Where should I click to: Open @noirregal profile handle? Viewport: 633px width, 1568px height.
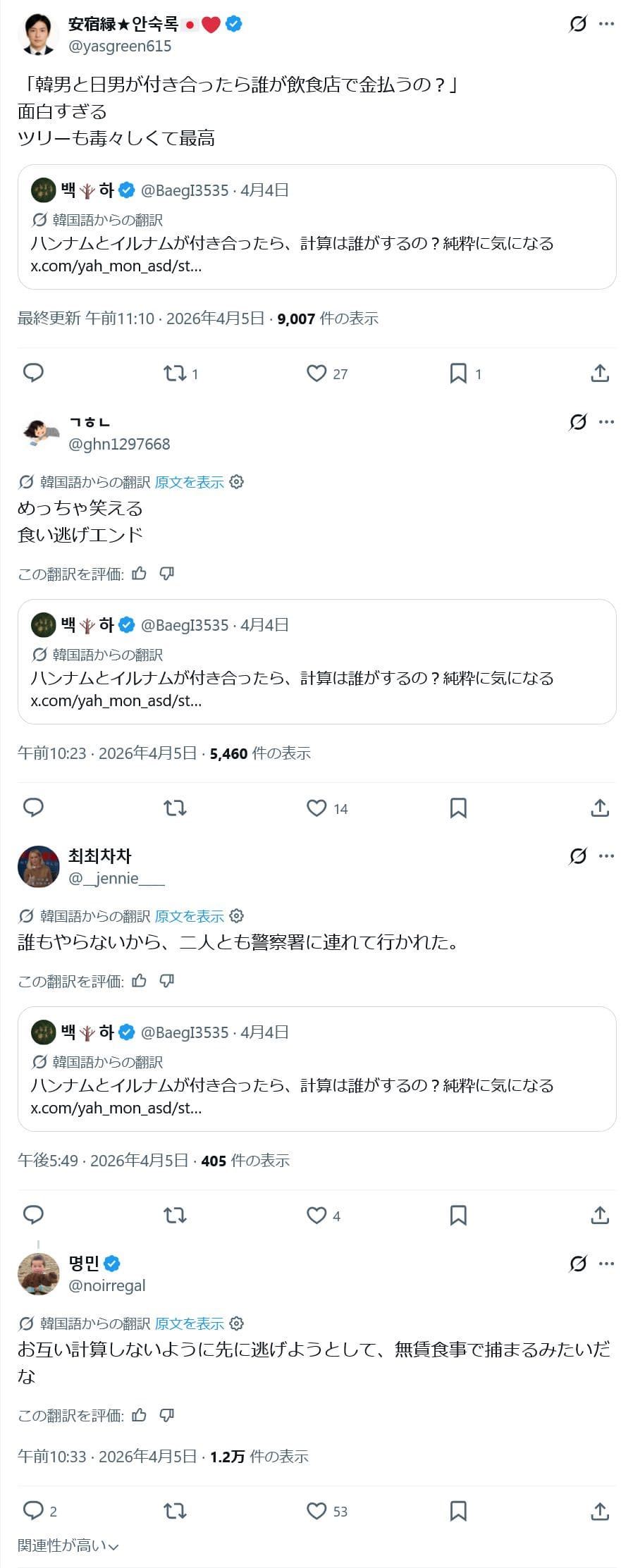pos(107,1285)
